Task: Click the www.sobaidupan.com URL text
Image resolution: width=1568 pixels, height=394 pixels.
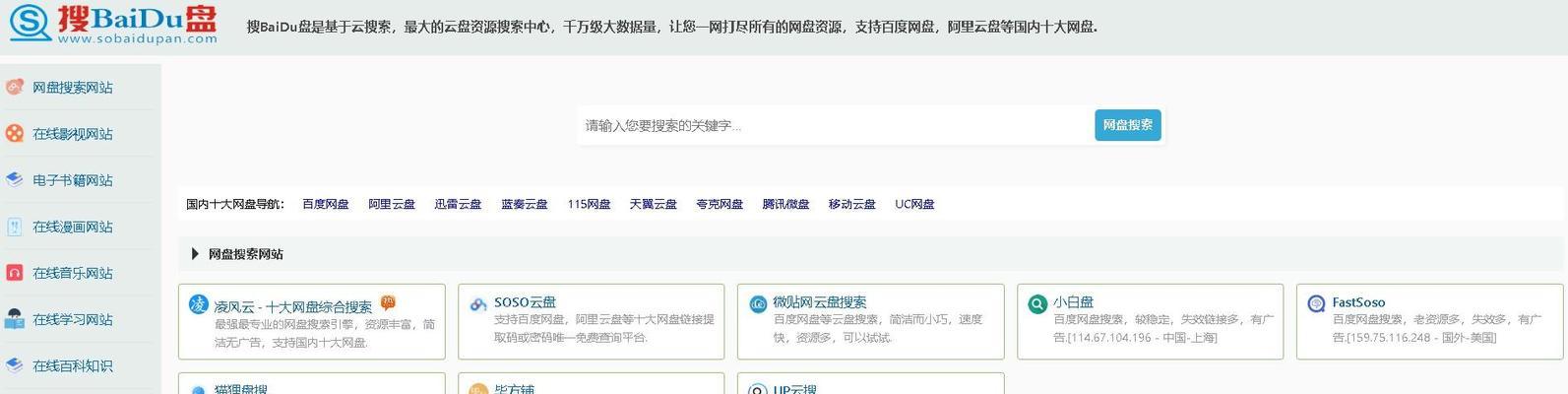Action: pyautogui.click(x=137, y=39)
